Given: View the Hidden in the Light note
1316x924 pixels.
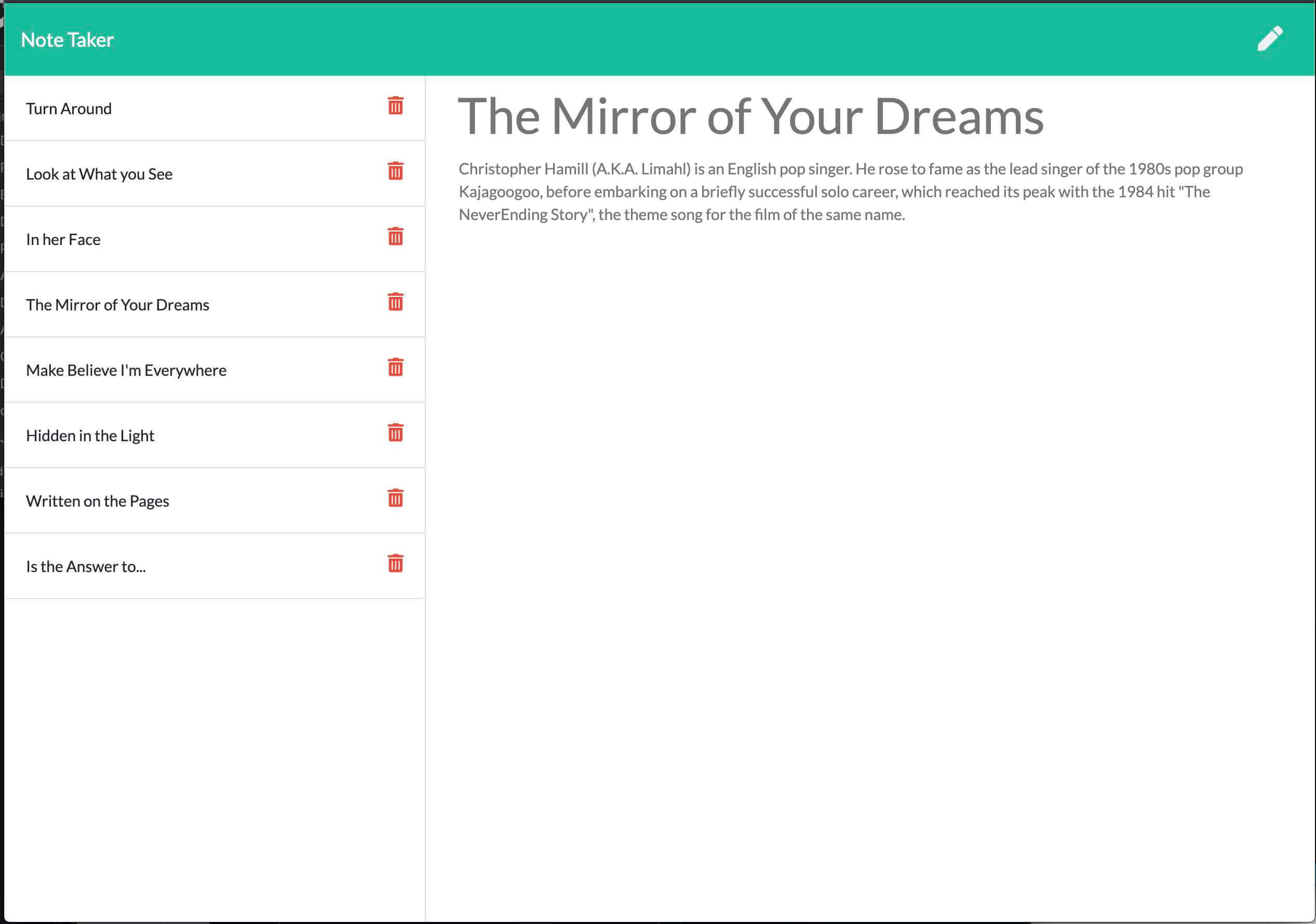Looking at the screenshot, I should tap(90, 436).
